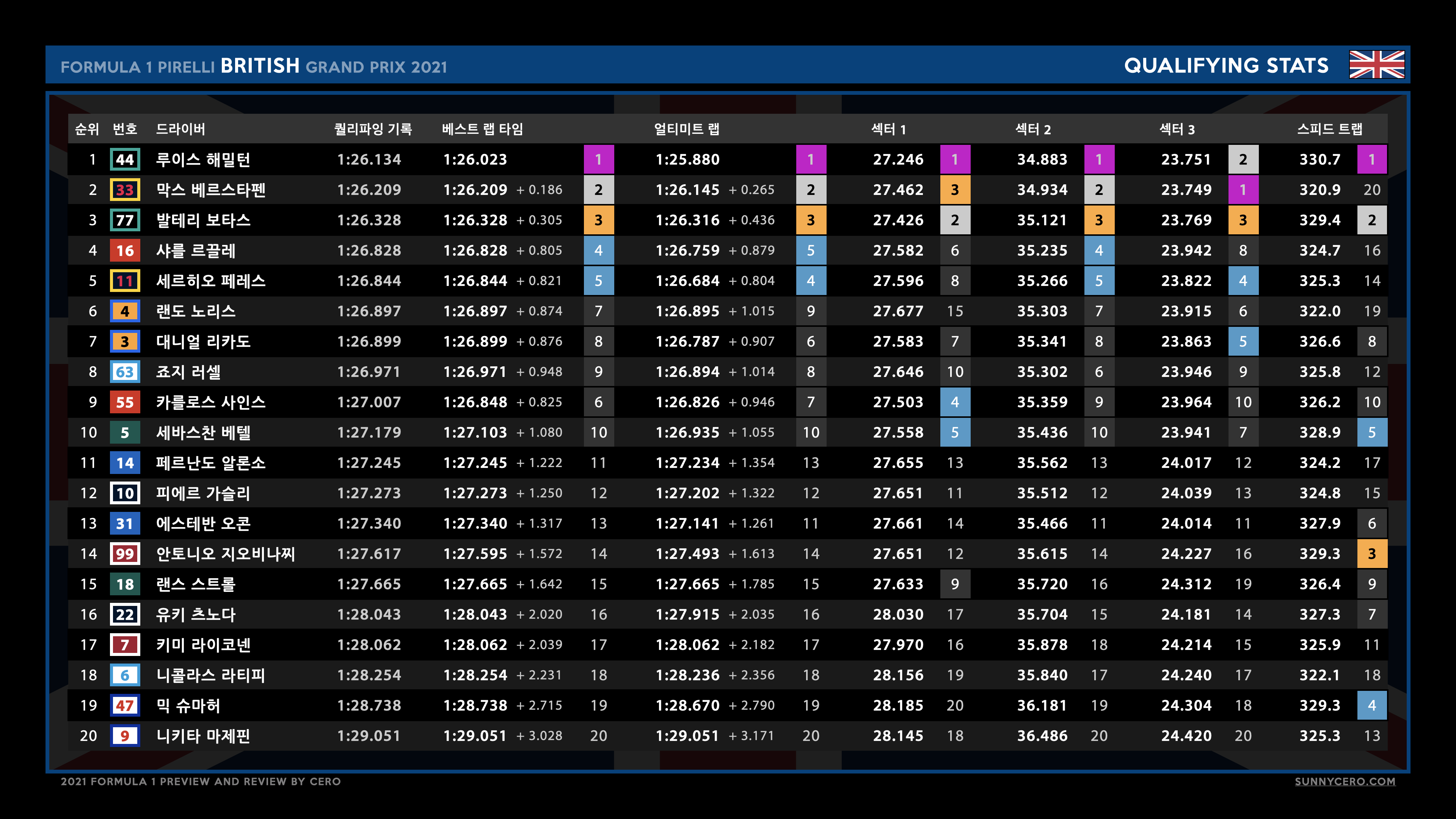Click the QUALIFYING STATS title

1226,66
